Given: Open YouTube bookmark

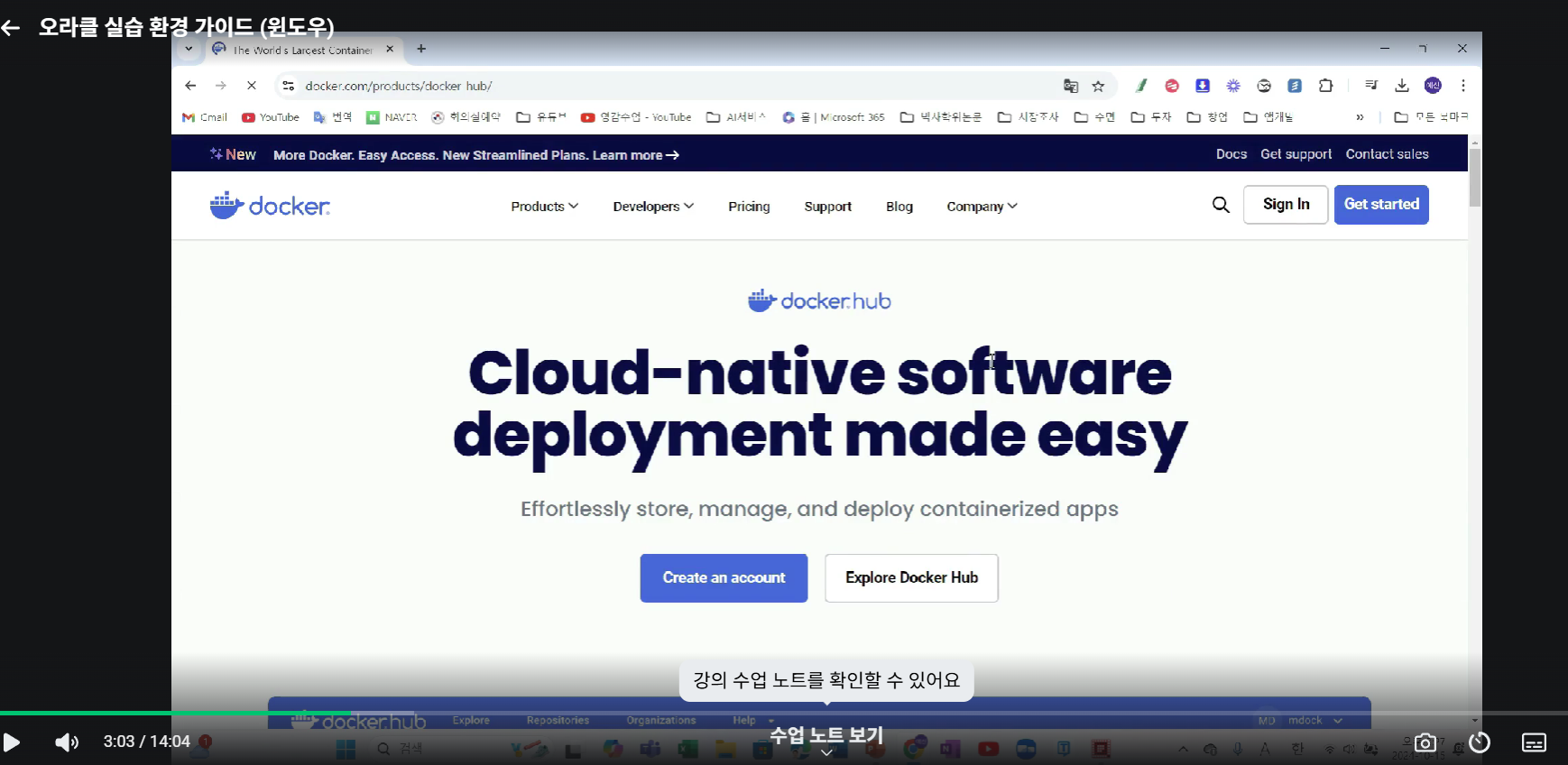Looking at the screenshot, I should click(271, 117).
